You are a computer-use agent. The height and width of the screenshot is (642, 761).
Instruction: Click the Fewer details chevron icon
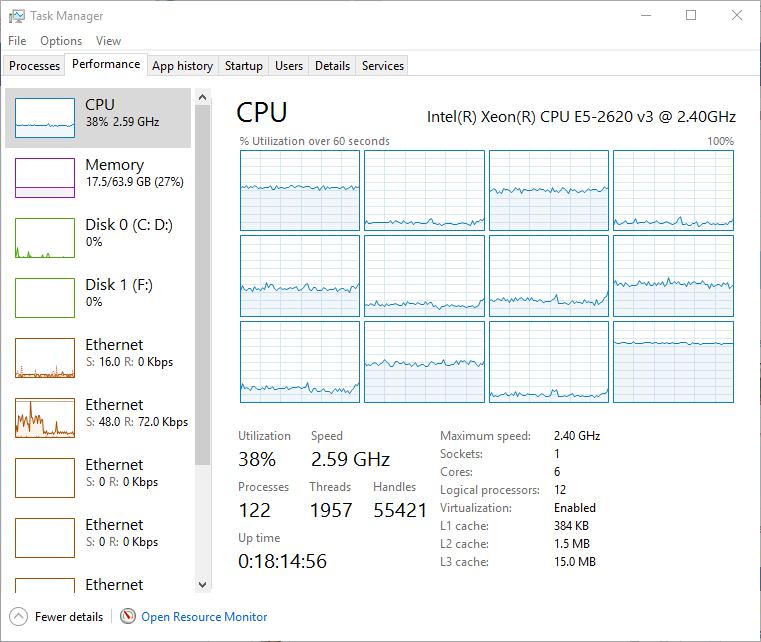[18, 617]
